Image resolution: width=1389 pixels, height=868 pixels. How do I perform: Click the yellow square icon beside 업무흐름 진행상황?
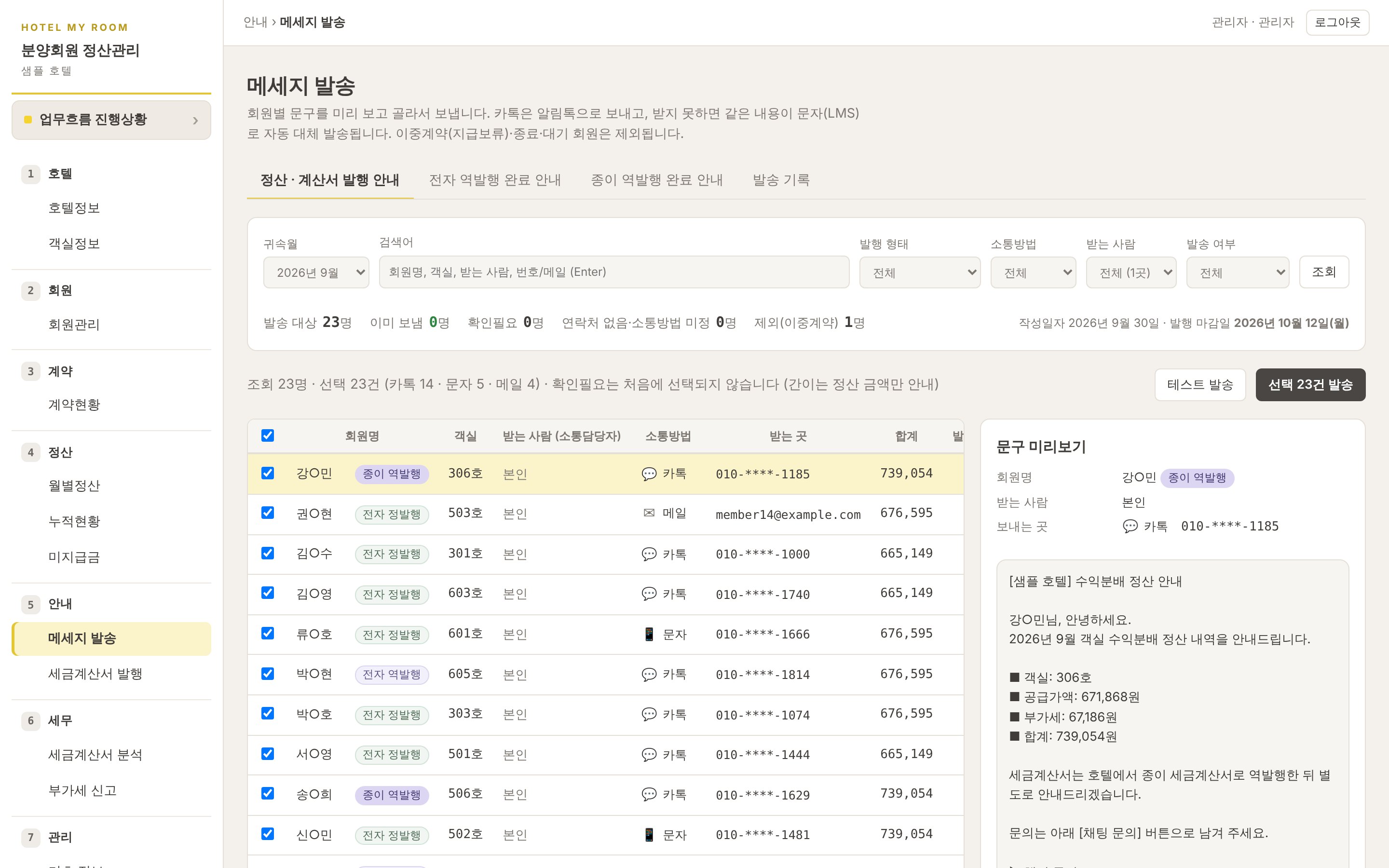27,120
